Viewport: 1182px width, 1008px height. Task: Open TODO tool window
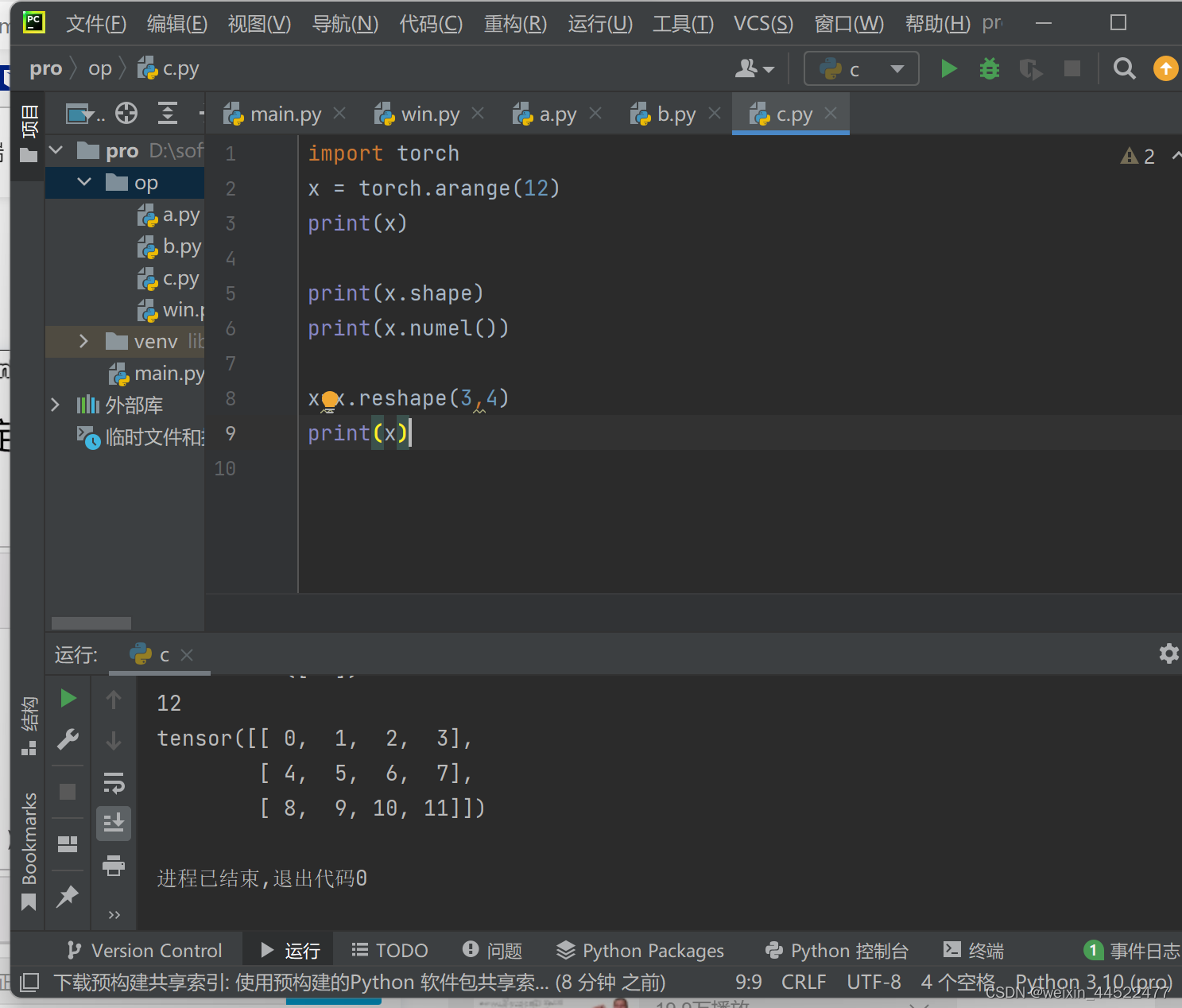(389, 950)
